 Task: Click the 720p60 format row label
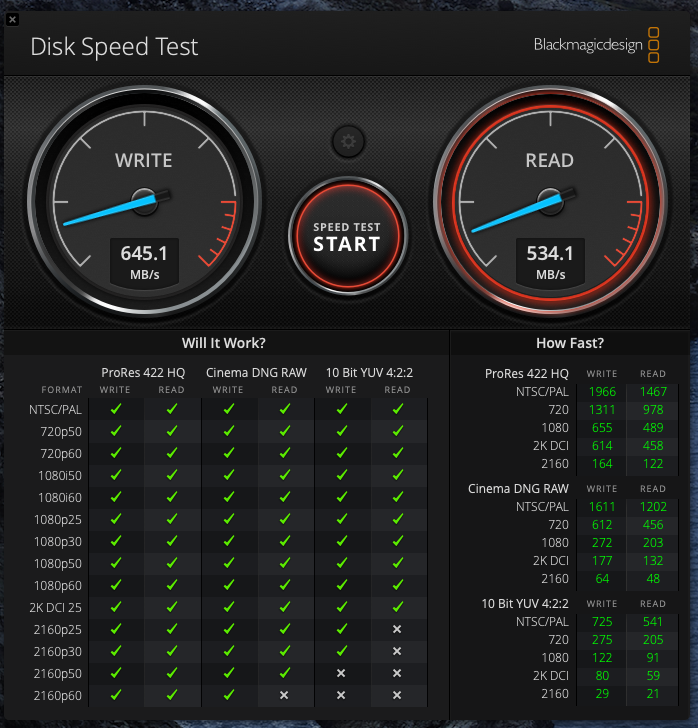pos(61,454)
